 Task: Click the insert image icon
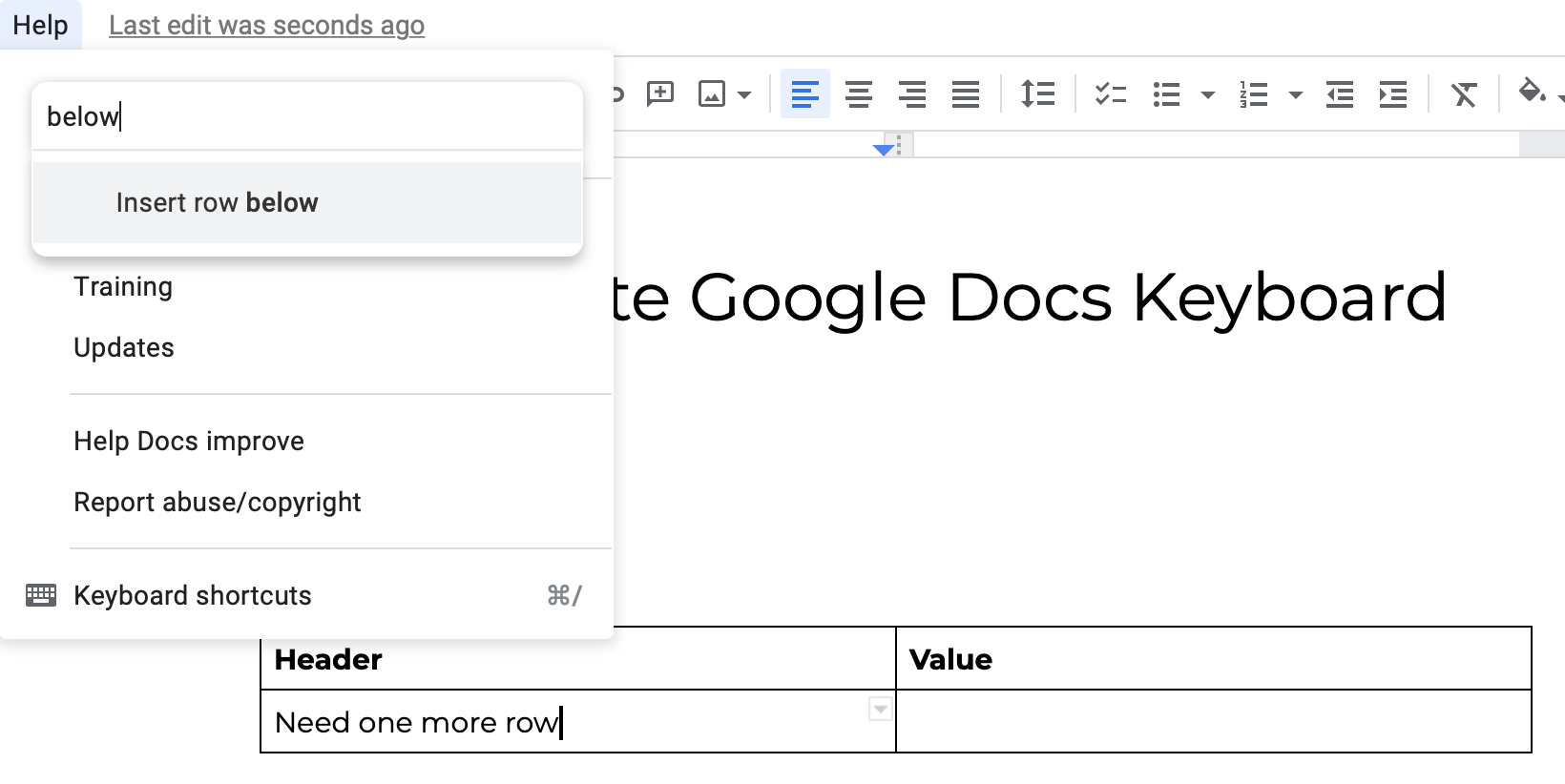coord(712,93)
